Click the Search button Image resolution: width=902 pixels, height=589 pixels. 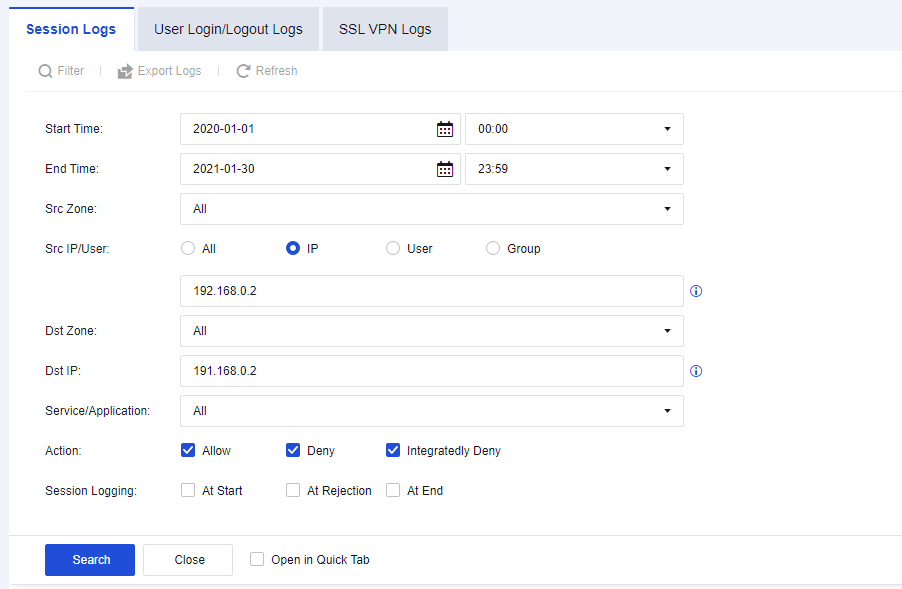click(x=90, y=560)
